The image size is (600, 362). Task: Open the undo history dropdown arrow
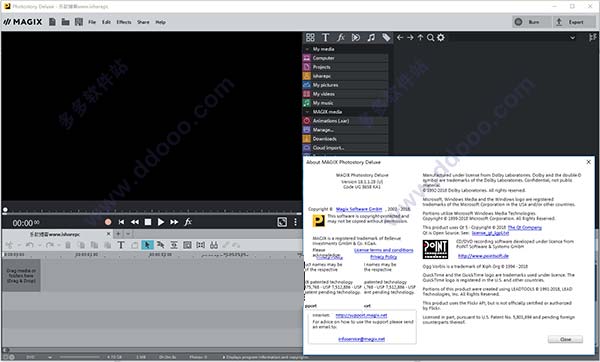(39, 245)
